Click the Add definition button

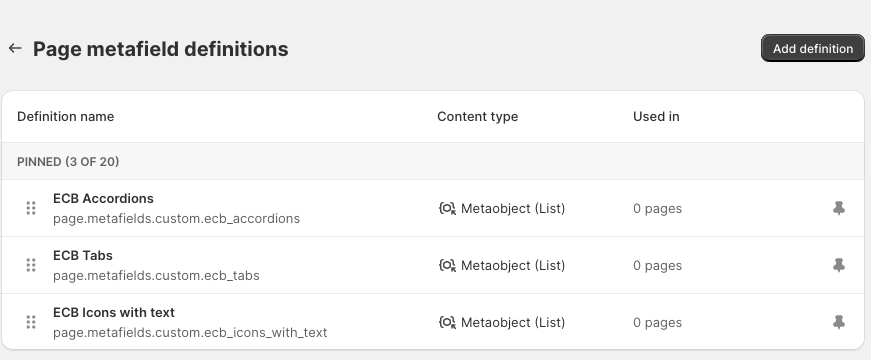coord(813,48)
